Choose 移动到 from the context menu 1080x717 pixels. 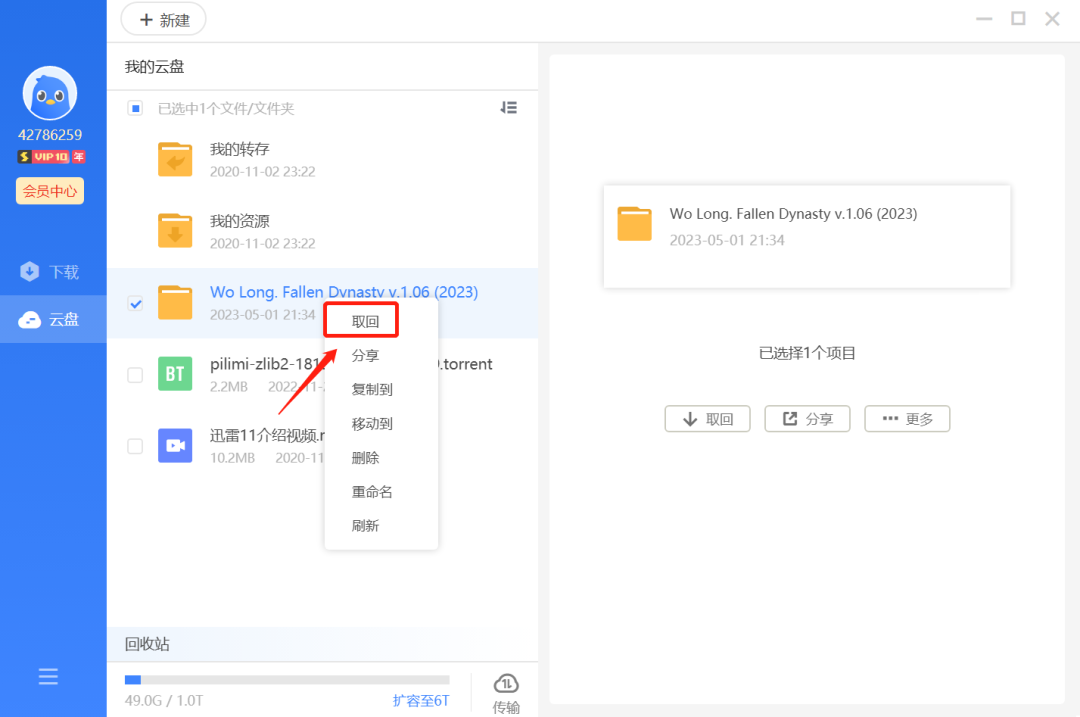[x=372, y=424]
